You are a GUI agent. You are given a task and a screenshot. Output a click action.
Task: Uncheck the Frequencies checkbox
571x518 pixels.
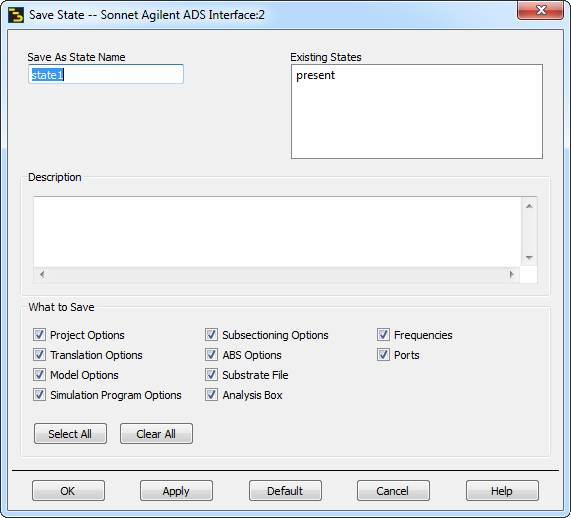pos(383,334)
